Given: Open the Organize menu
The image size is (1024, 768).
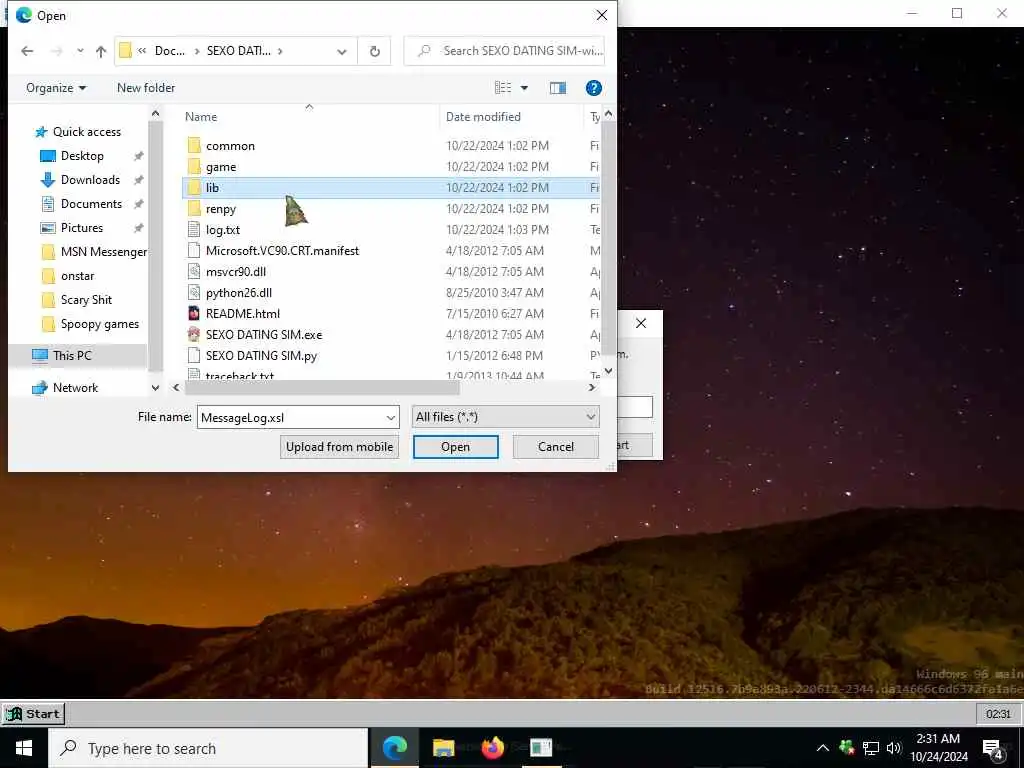Looking at the screenshot, I should click(x=56, y=88).
